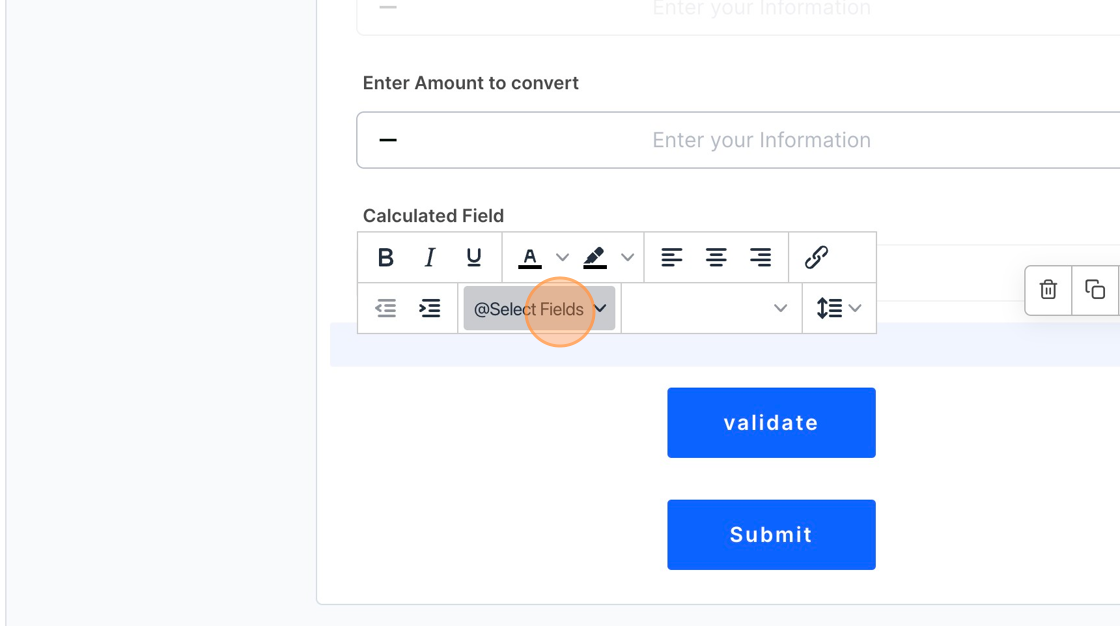Duplicate the field using the copy icon
1120x626 pixels.
[1095, 290]
